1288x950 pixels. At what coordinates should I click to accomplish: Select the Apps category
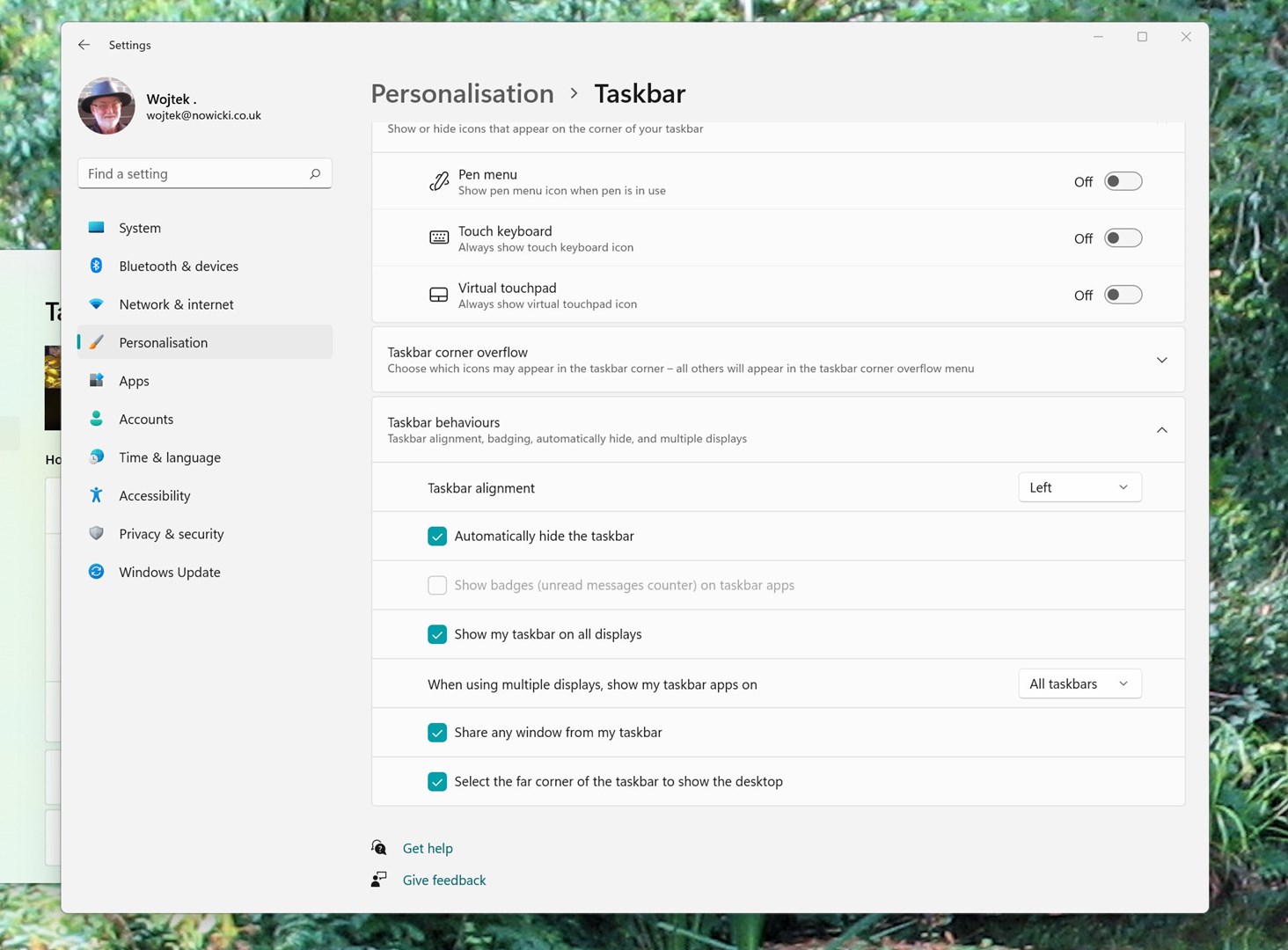coord(205,381)
